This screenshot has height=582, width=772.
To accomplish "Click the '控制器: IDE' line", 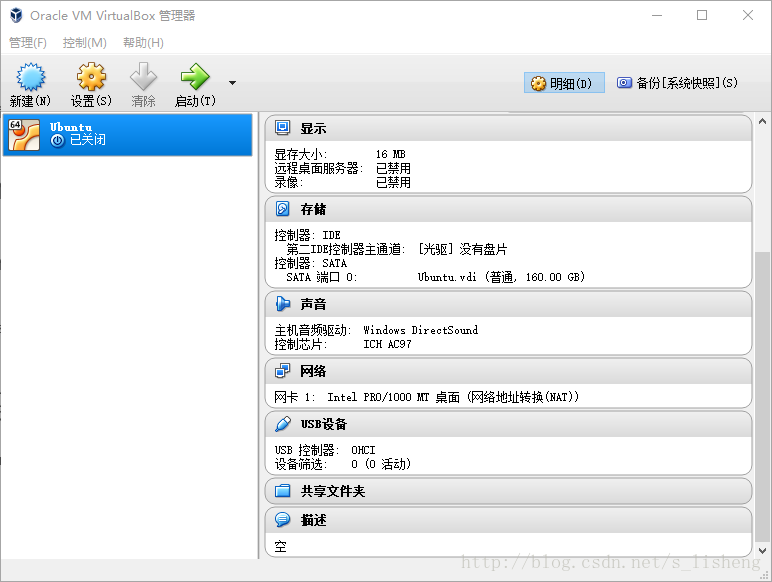I will coord(307,235).
